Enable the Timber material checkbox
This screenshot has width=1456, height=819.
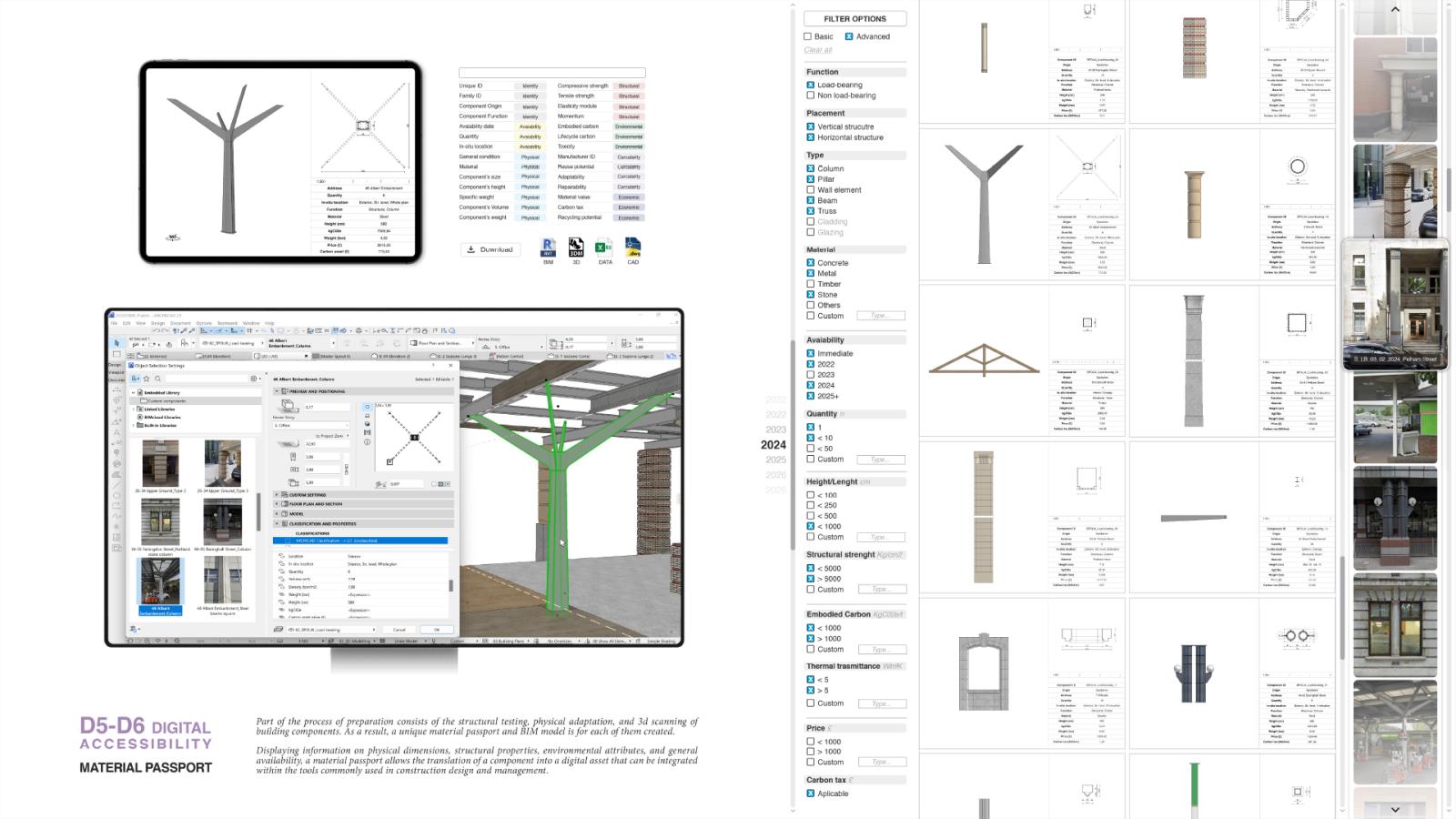(x=810, y=284)
